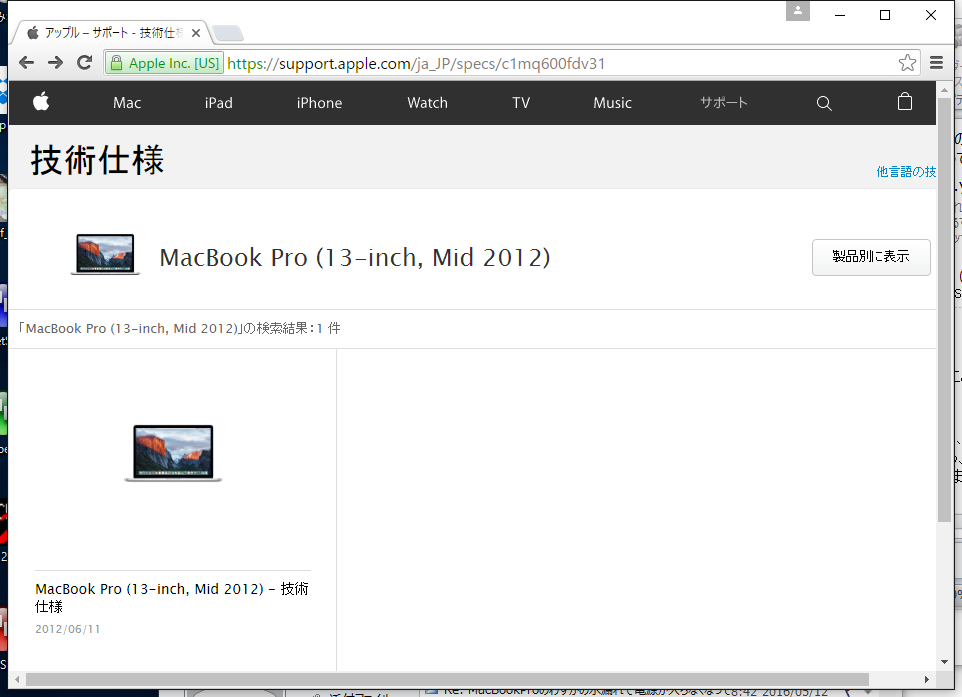
Task: Click the 他言語 link at right
Action: coord(906,172)
